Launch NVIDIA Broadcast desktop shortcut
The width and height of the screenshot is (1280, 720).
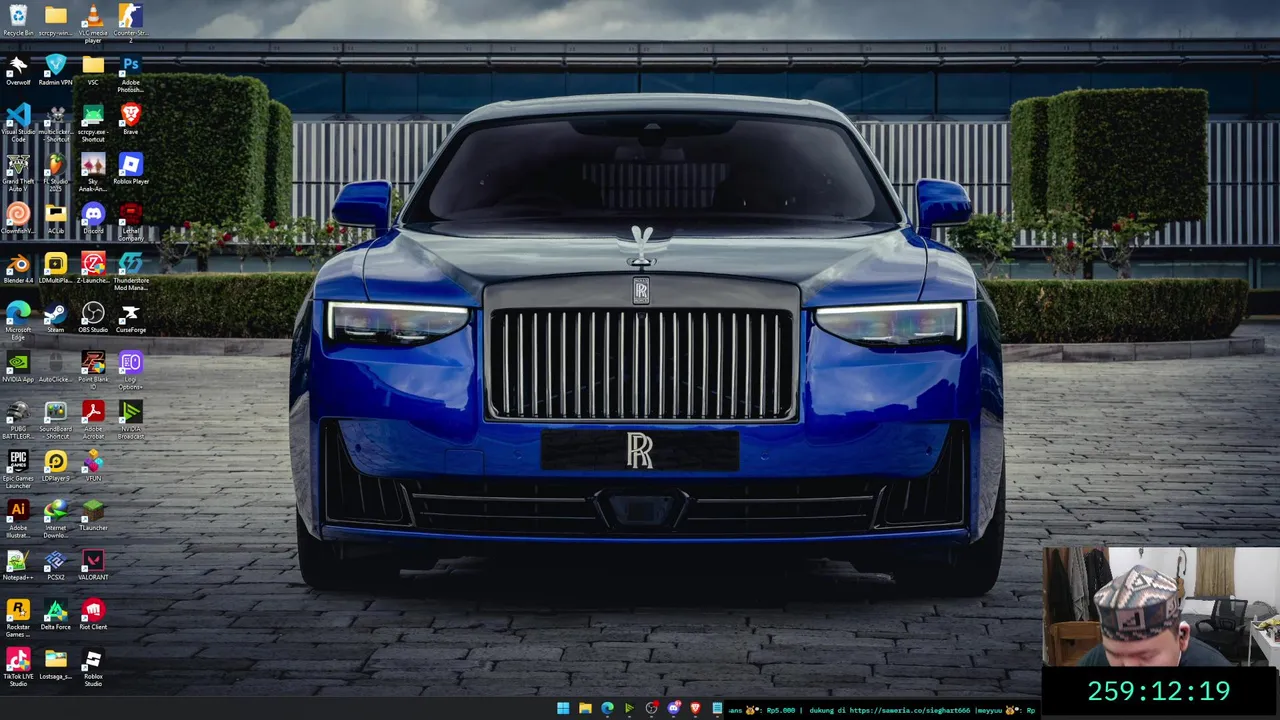point(130,419)
